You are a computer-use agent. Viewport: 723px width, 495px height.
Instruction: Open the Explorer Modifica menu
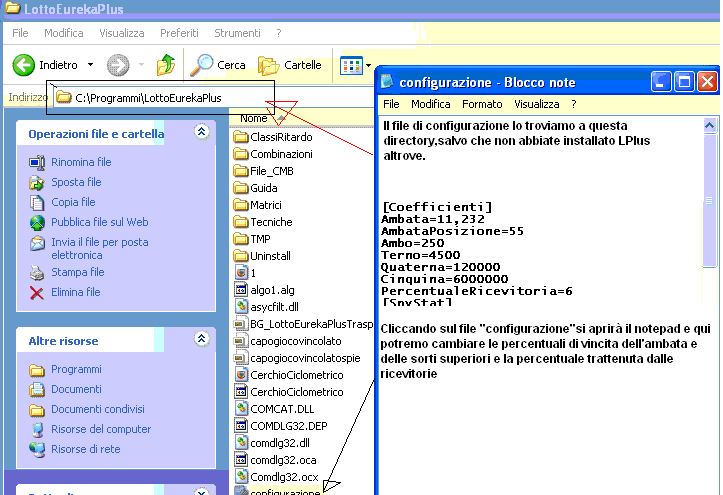click(x=64, y=33)
